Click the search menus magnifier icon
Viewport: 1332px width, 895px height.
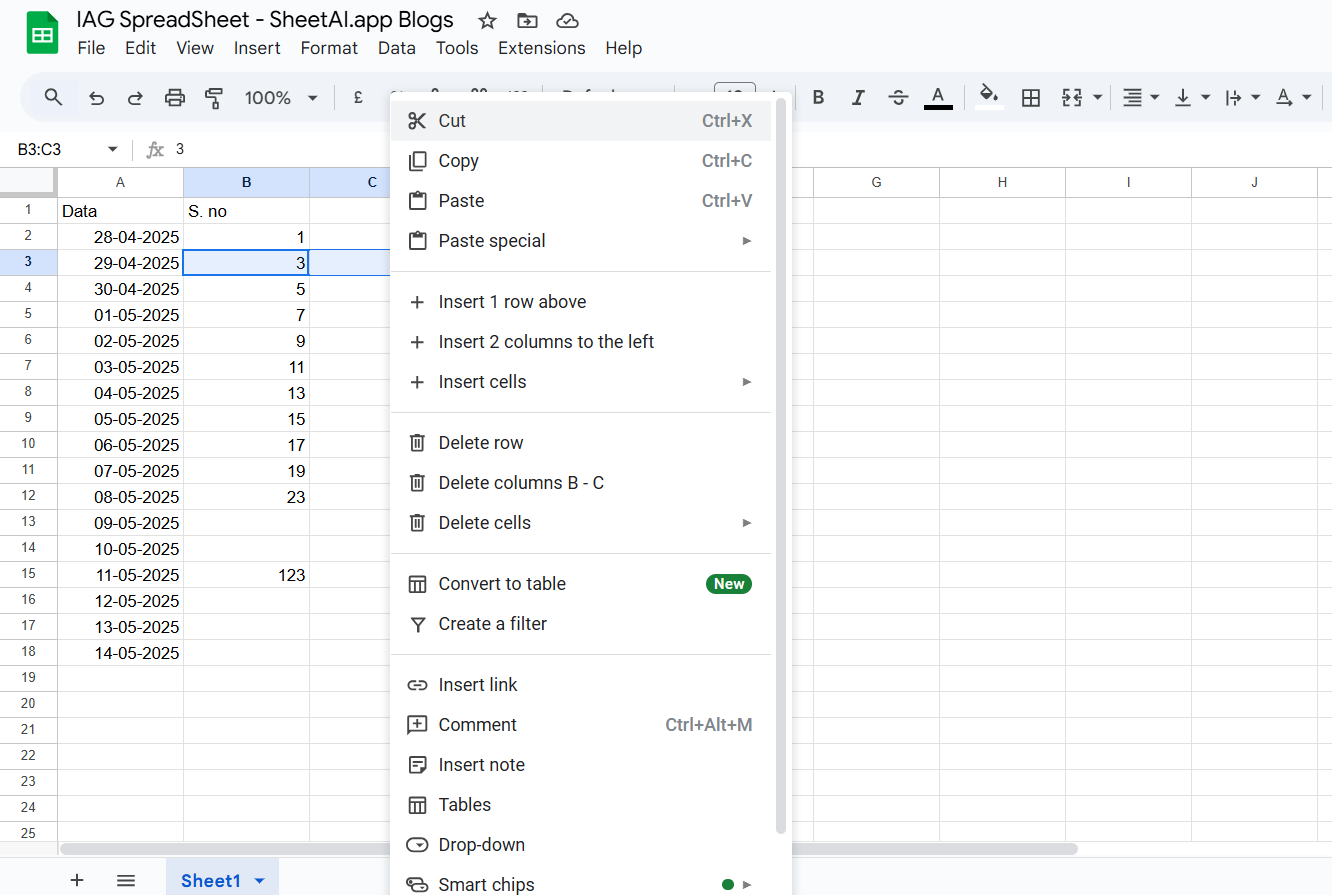pos(54,97)
